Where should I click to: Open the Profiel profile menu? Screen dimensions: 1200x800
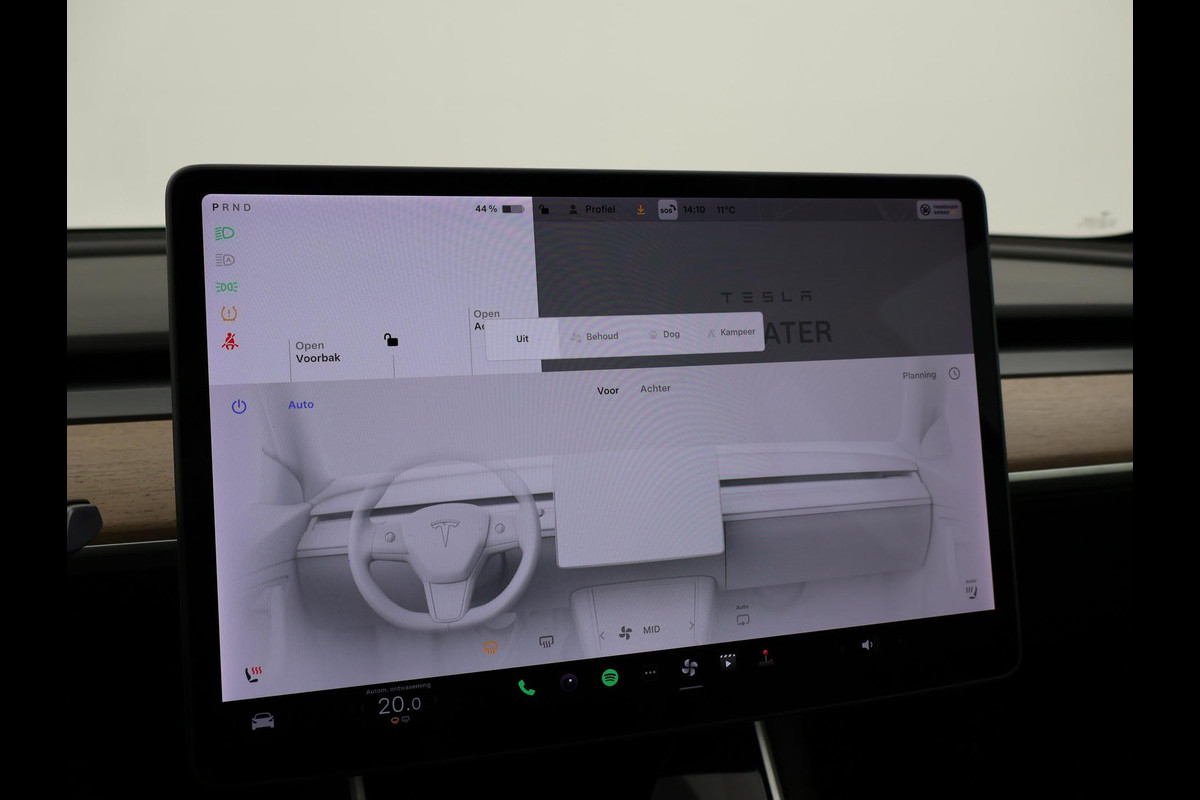[x=592, y=210]
